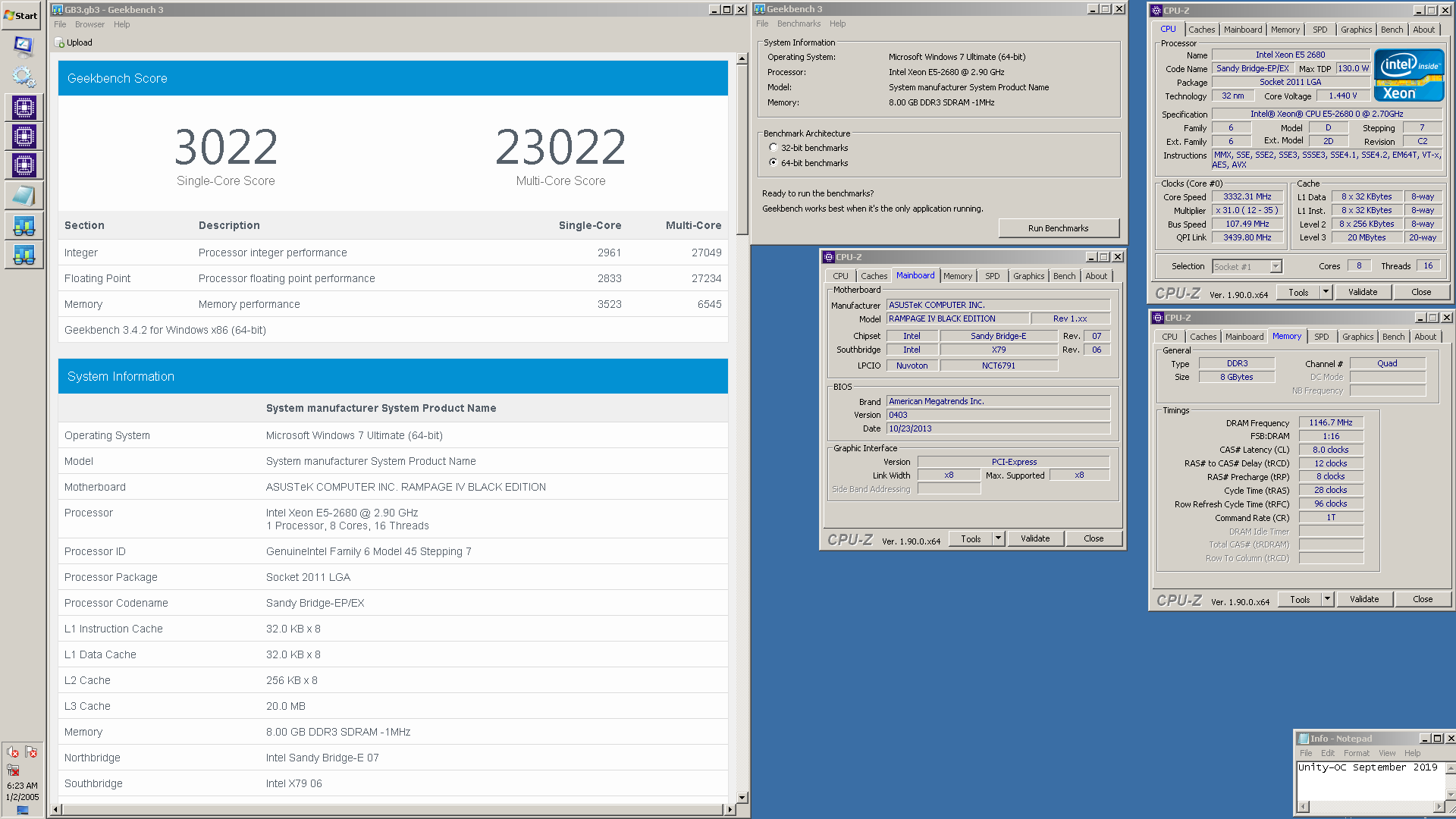Image resolution: width=1456 pixels, height=819 pixels.
Task: Click the Floating Point multi-core value 27234
Action: click(x=706, y=278)
